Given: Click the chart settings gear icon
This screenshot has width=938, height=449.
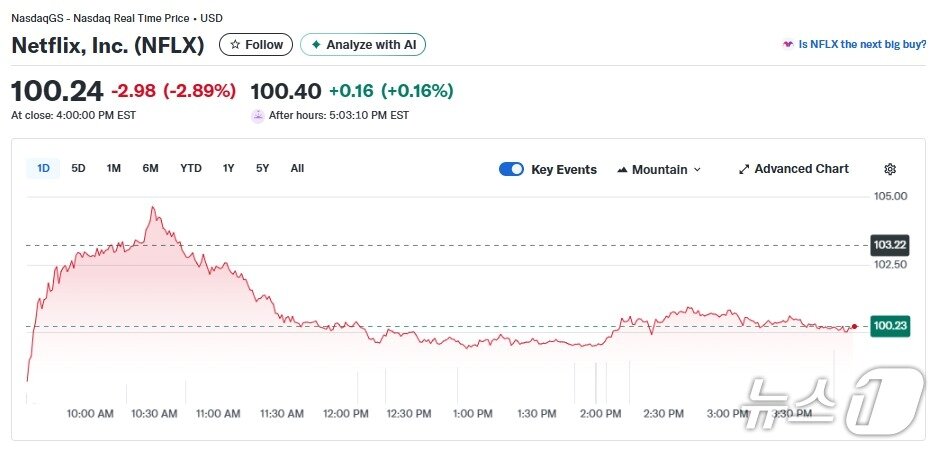Looking at the screenshot, I should point(890,170).
